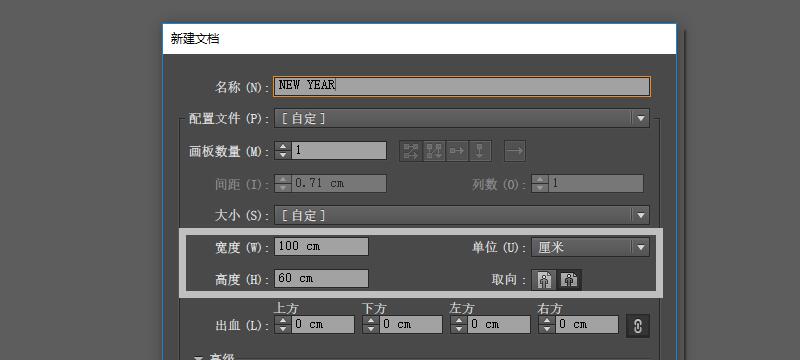Screen dimensions: 800x360
Task: Increase artboard count with the up arrow
Action: [x=283, y=146]
